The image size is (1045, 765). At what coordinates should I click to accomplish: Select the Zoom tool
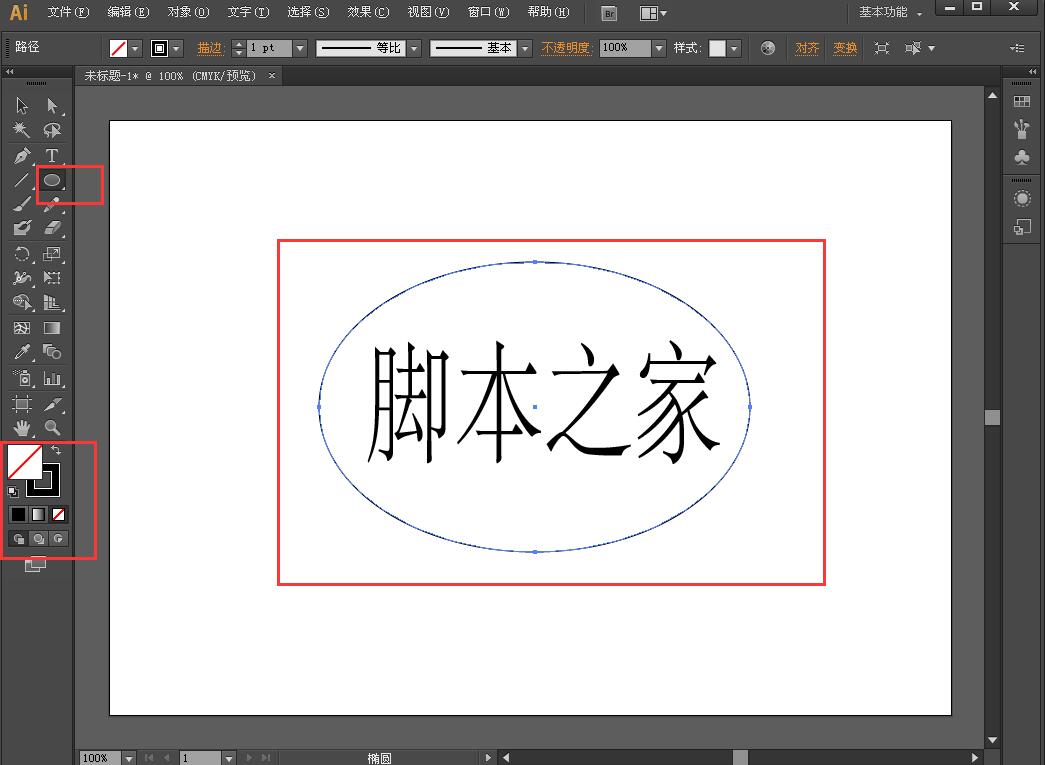(x=52, y=428)
